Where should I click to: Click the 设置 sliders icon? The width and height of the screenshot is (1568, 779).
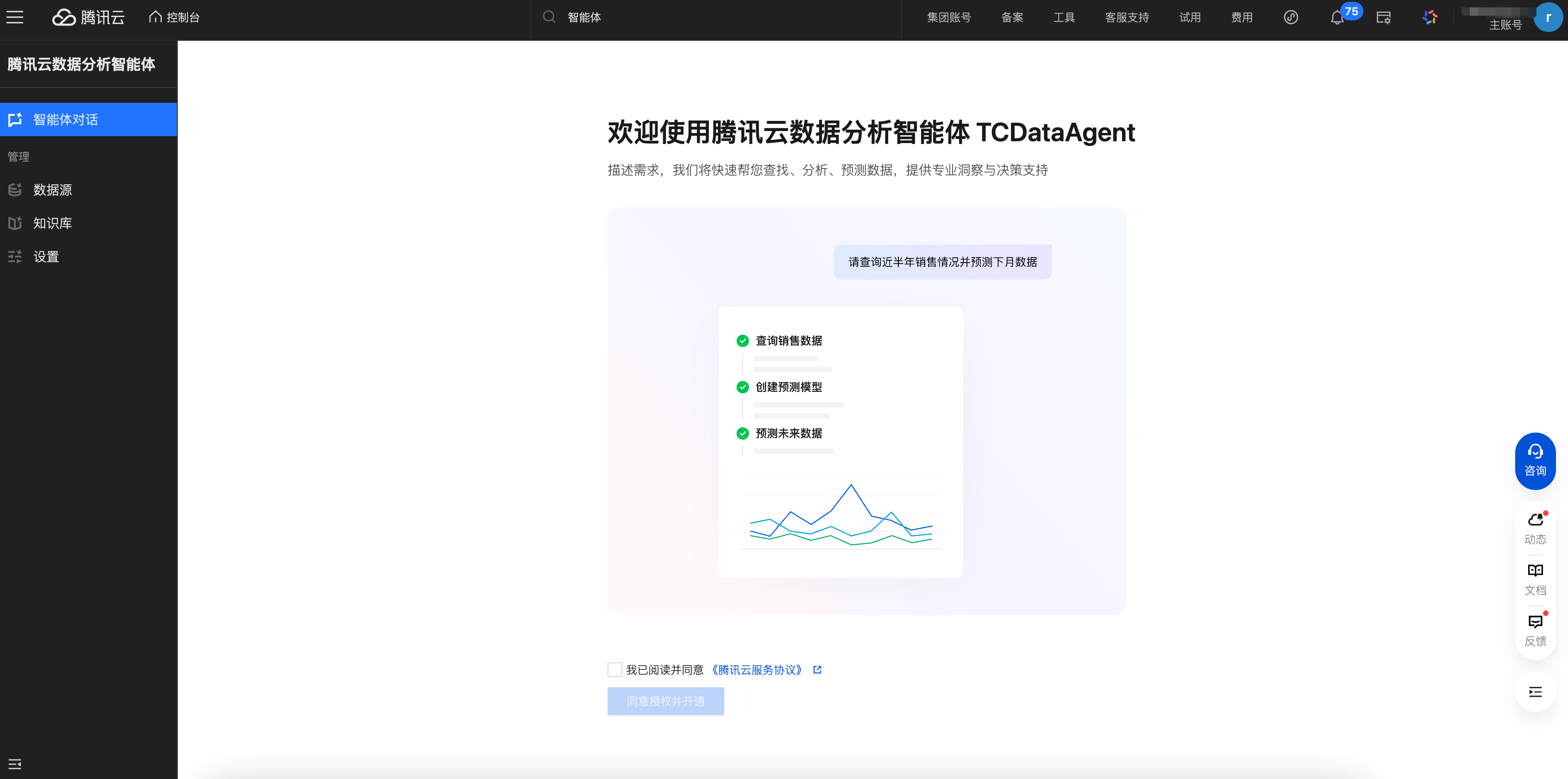pyautogui.click(x=15, y=257)
